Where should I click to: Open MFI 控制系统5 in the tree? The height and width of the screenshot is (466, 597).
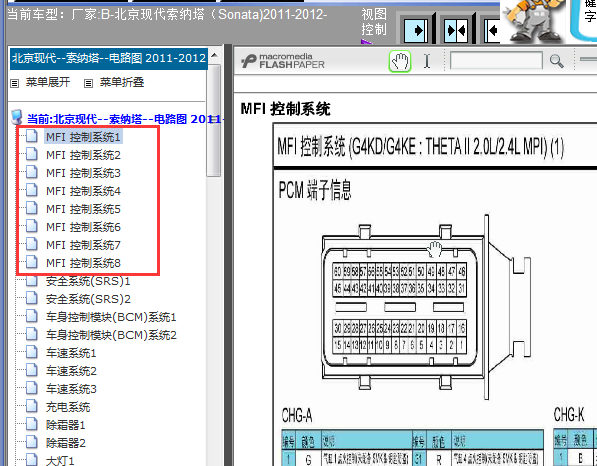(83, 209)
